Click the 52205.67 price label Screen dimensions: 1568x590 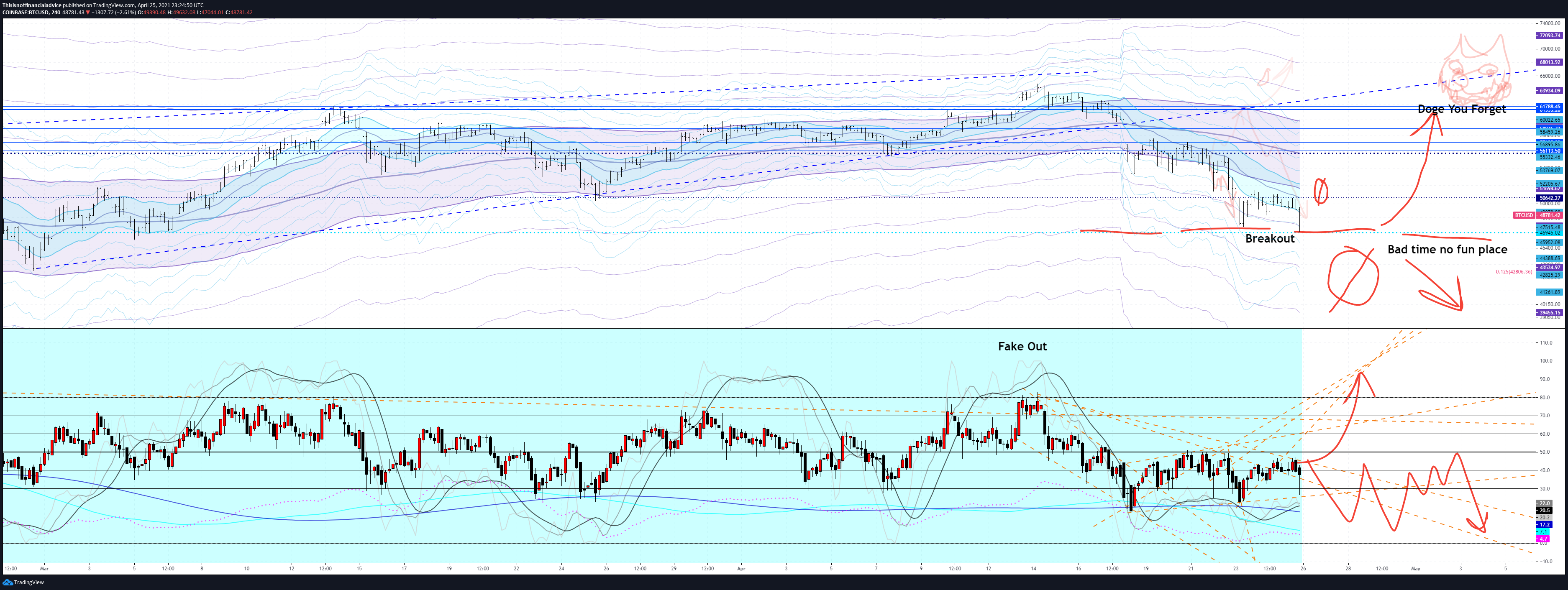pos(1550,184)
